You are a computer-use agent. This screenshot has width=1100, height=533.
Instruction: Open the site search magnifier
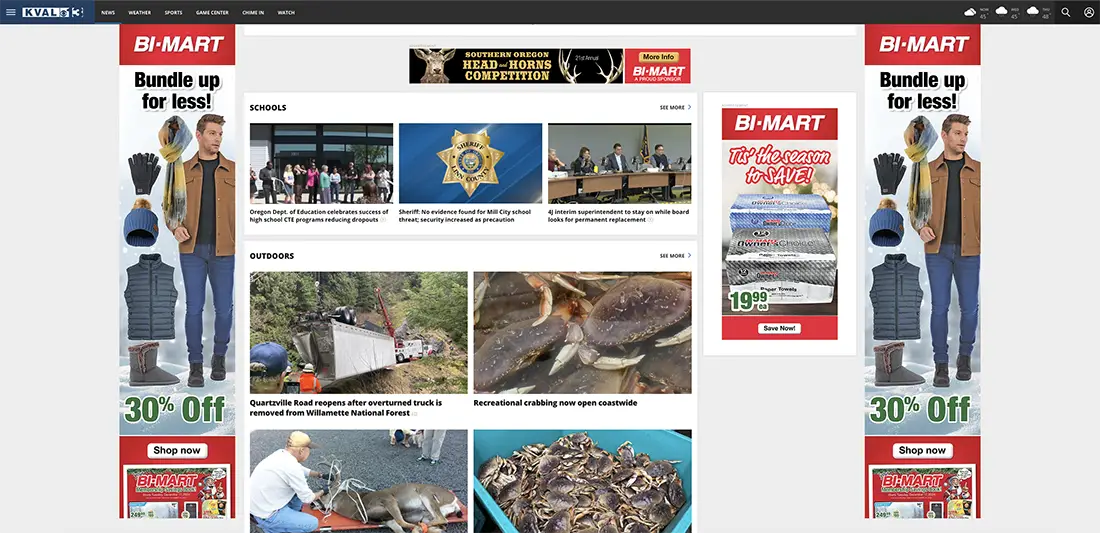point(1066,12)
